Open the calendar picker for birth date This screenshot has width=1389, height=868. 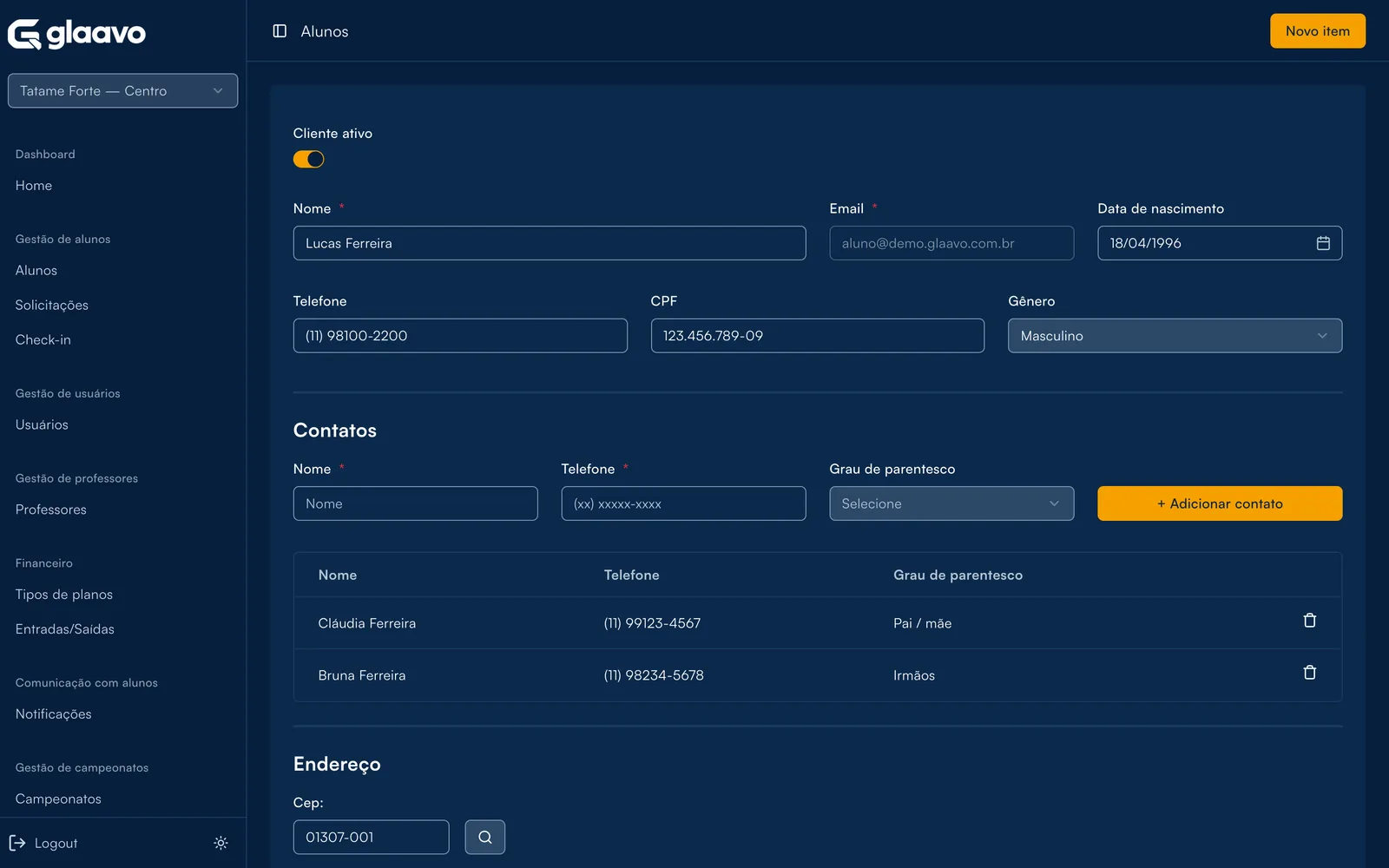point(1323,243)
